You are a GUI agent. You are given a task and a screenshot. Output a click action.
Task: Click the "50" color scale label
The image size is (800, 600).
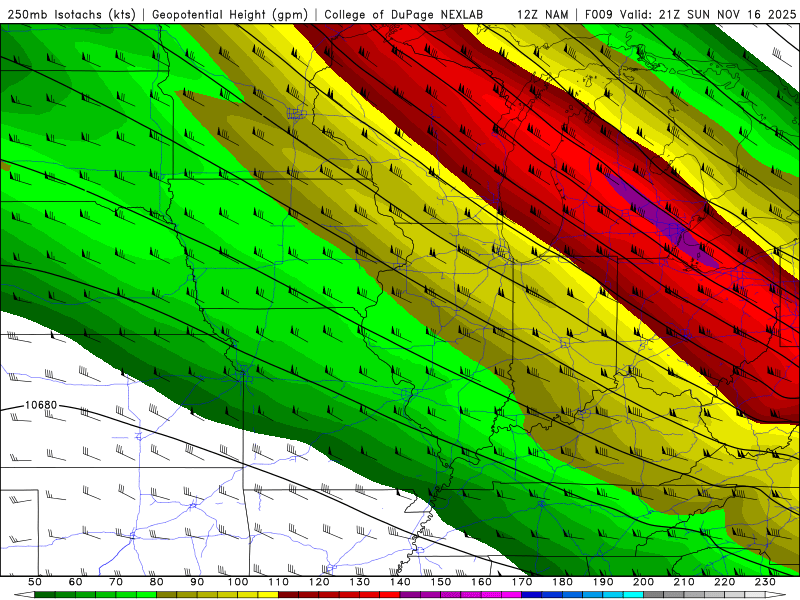[35, 582]
